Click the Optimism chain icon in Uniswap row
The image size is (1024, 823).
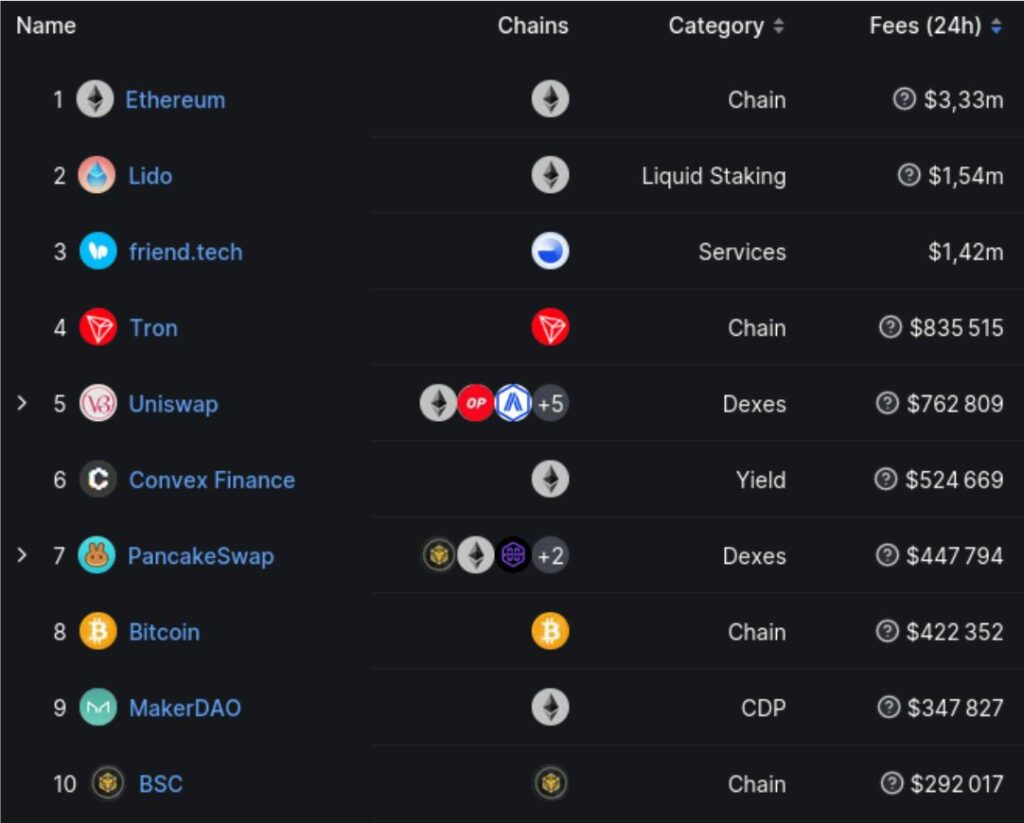pyautogui.click(x=475, y=404)
